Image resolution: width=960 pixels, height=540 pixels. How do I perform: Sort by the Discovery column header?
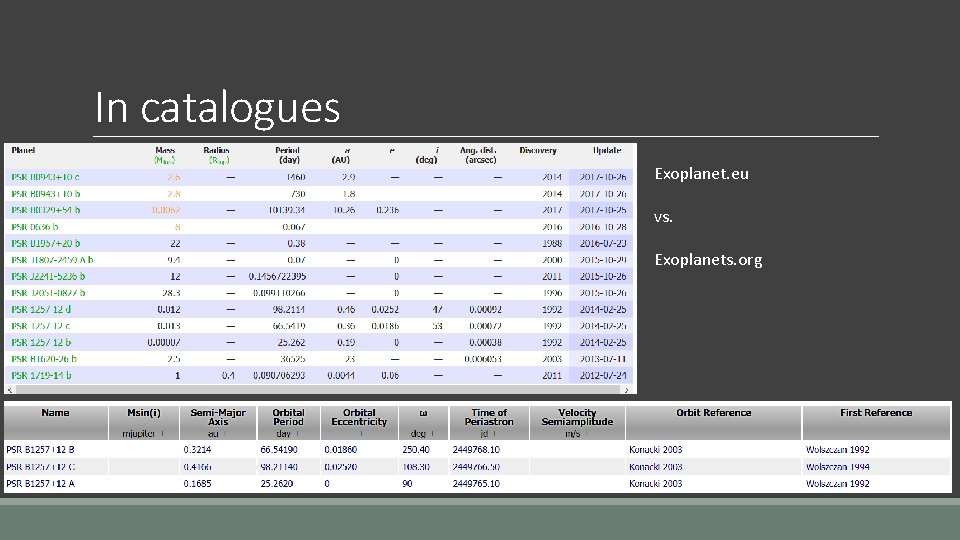click(538, 150)
